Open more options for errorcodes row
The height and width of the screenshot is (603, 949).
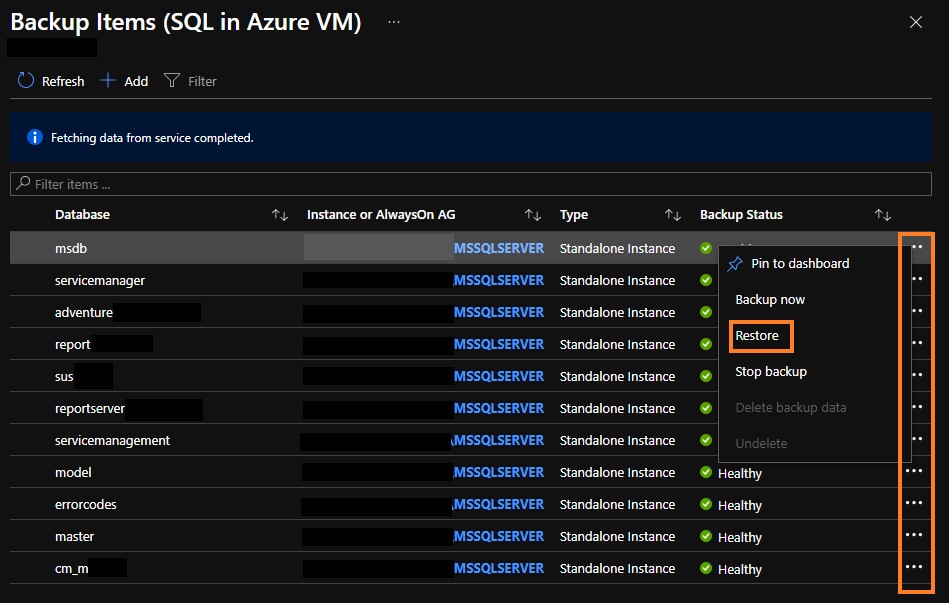pos(914,502)
